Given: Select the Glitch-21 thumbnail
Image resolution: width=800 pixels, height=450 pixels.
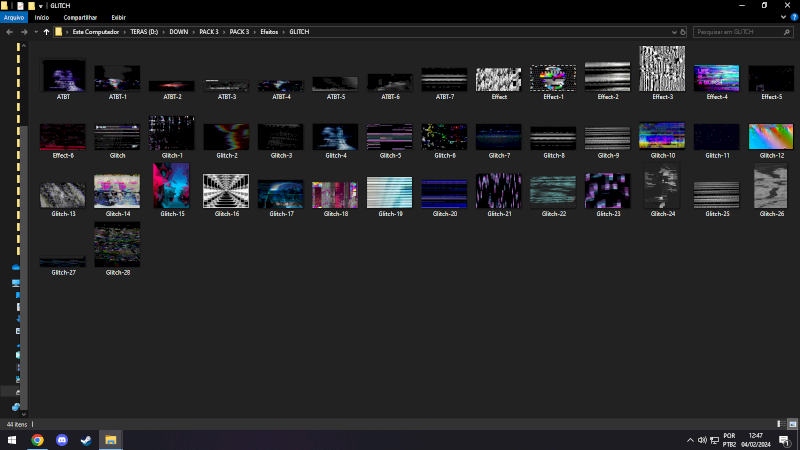Looking at the screenshot, I should pos(498,191).
